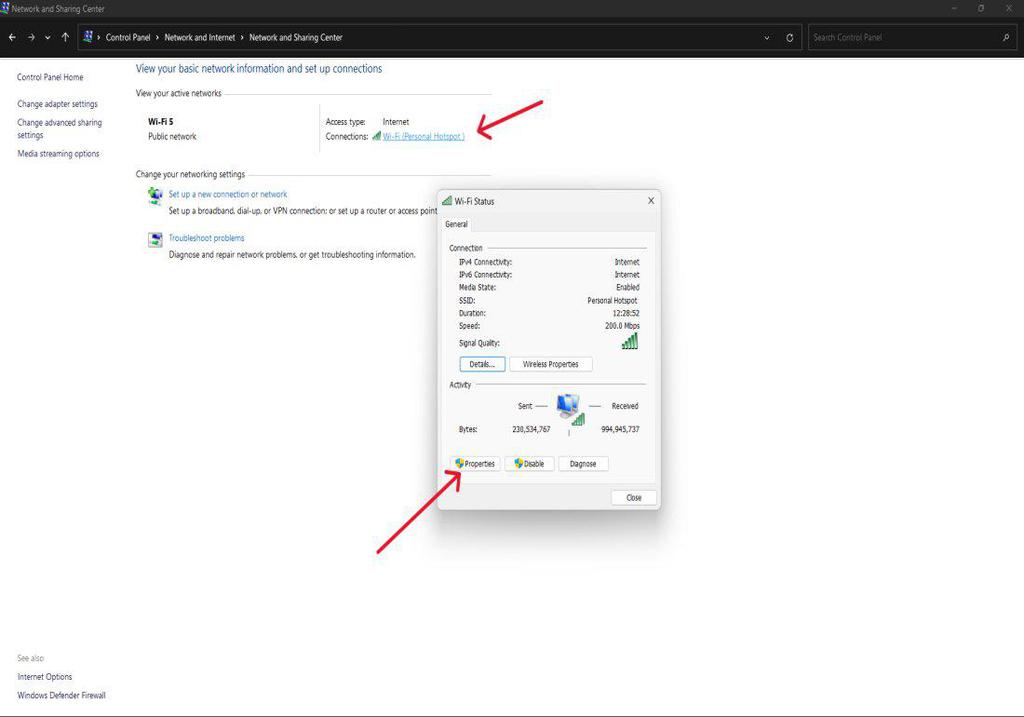The height and width of the screenshot is (717, 1024).
Task: Click the new connection setup icon
Action: pos(155,196)
